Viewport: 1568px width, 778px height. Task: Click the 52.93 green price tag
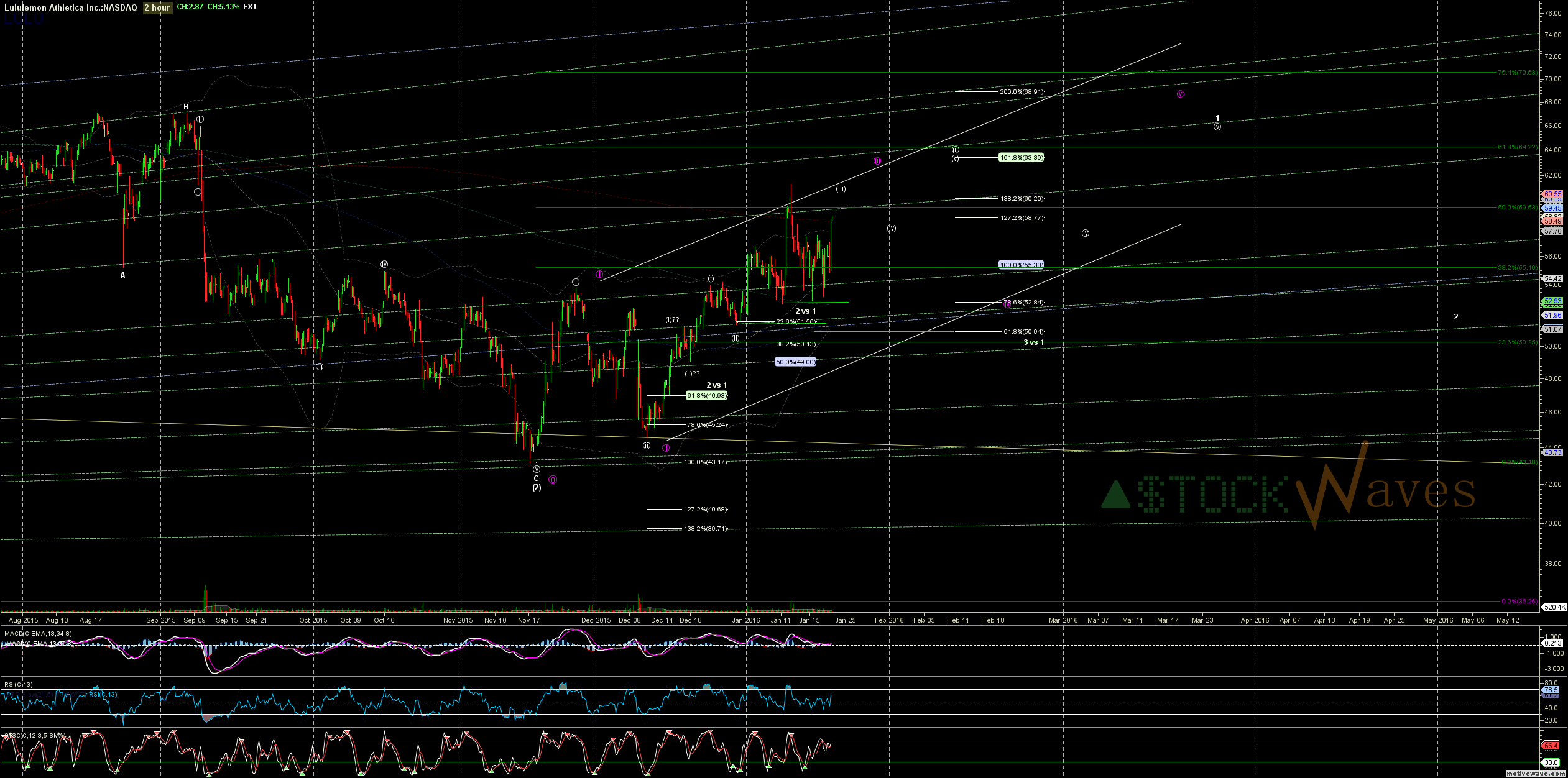point(1552,301)
